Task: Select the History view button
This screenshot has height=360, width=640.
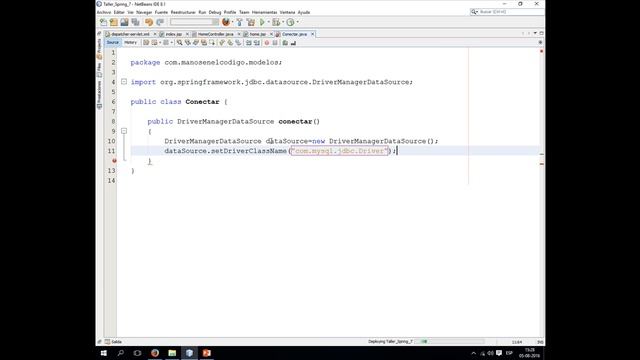Action: pos(131,42)
